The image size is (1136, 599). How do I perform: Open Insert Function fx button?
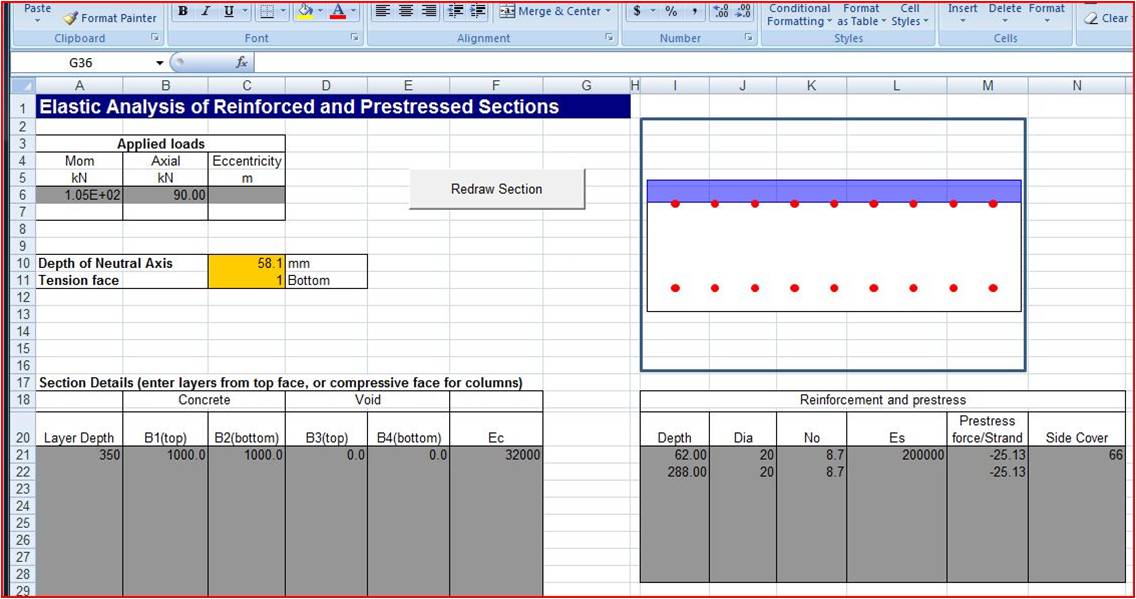(241, 62)
